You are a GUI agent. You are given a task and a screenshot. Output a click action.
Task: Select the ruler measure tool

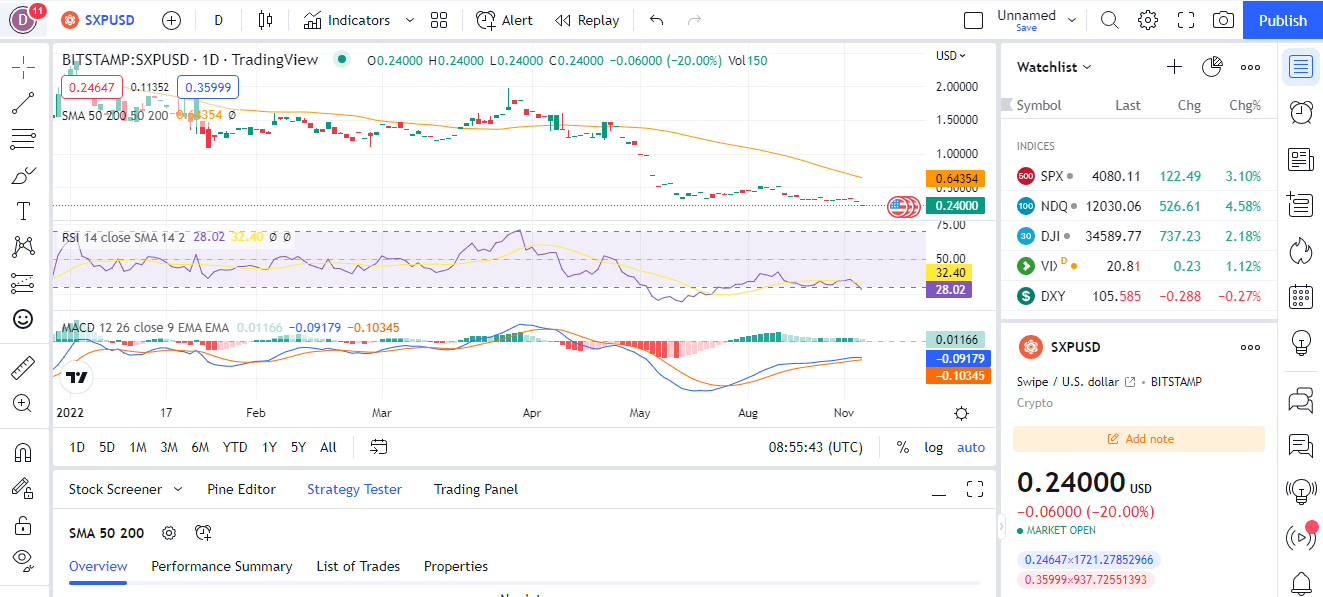coord(23,368)
